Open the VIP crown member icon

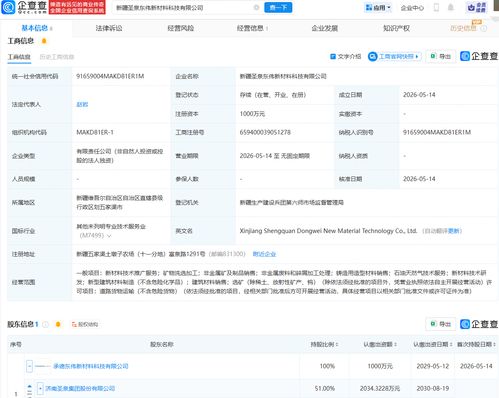pyautogui.click(x=477, y=7)
